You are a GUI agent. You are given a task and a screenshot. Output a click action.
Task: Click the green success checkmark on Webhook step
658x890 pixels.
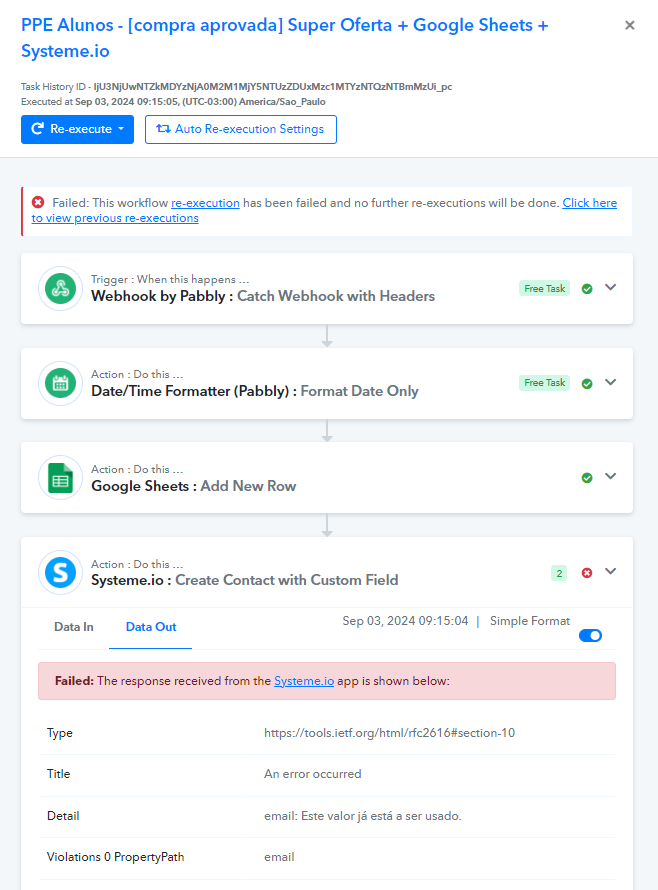tap(587, 289)
